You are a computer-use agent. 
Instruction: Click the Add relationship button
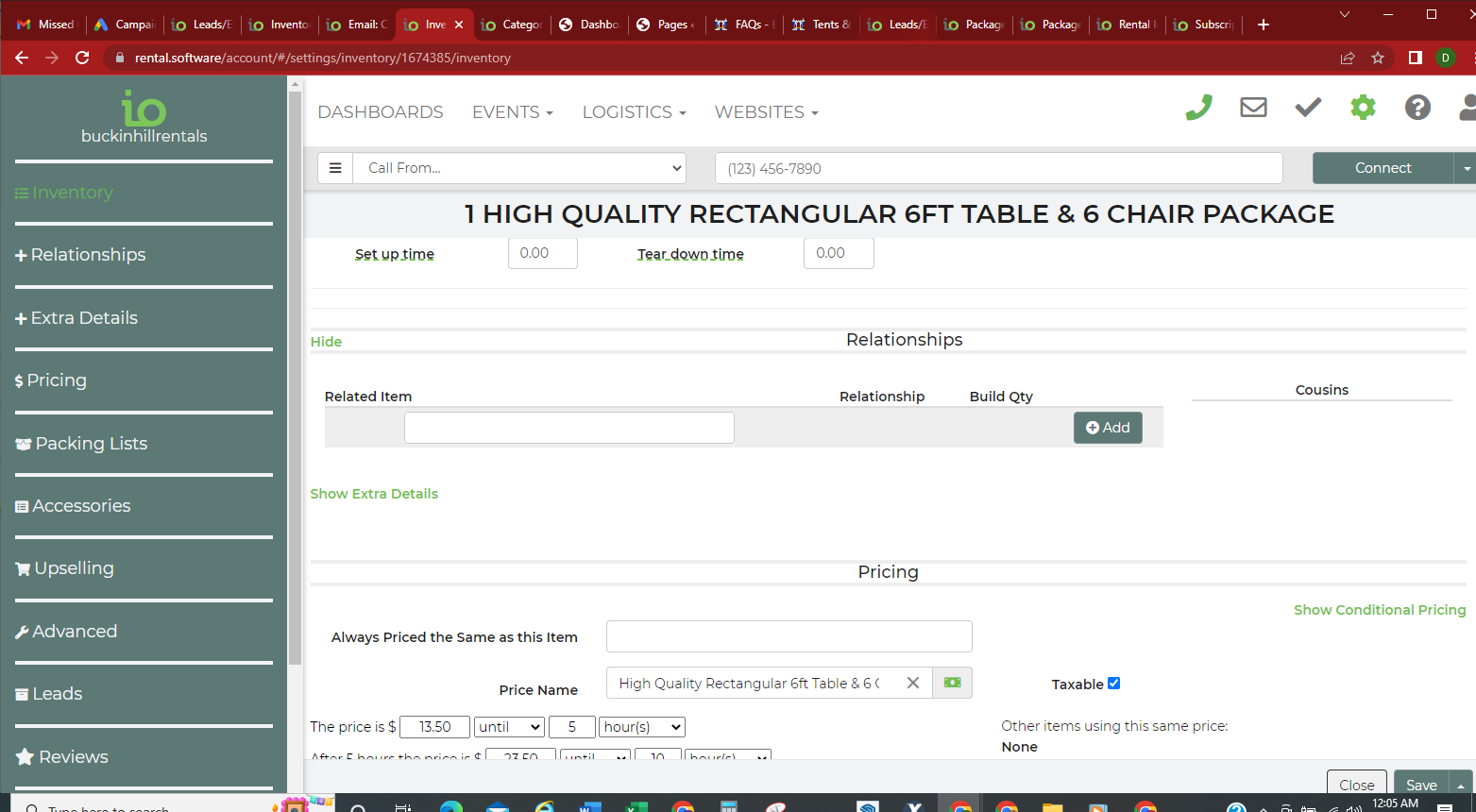[x=1108, y=428]
